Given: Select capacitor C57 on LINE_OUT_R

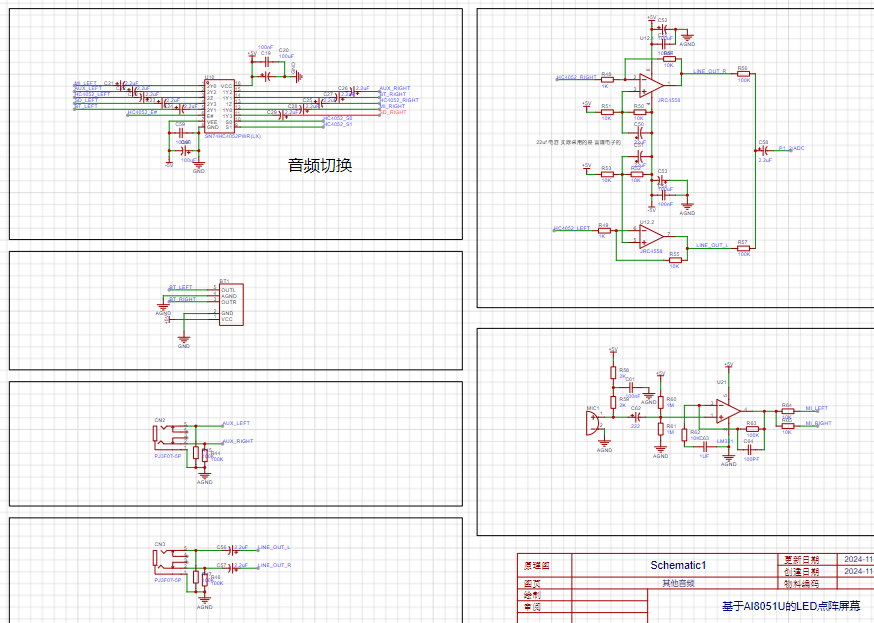Looking at the screenshot, I should point(230,567).
